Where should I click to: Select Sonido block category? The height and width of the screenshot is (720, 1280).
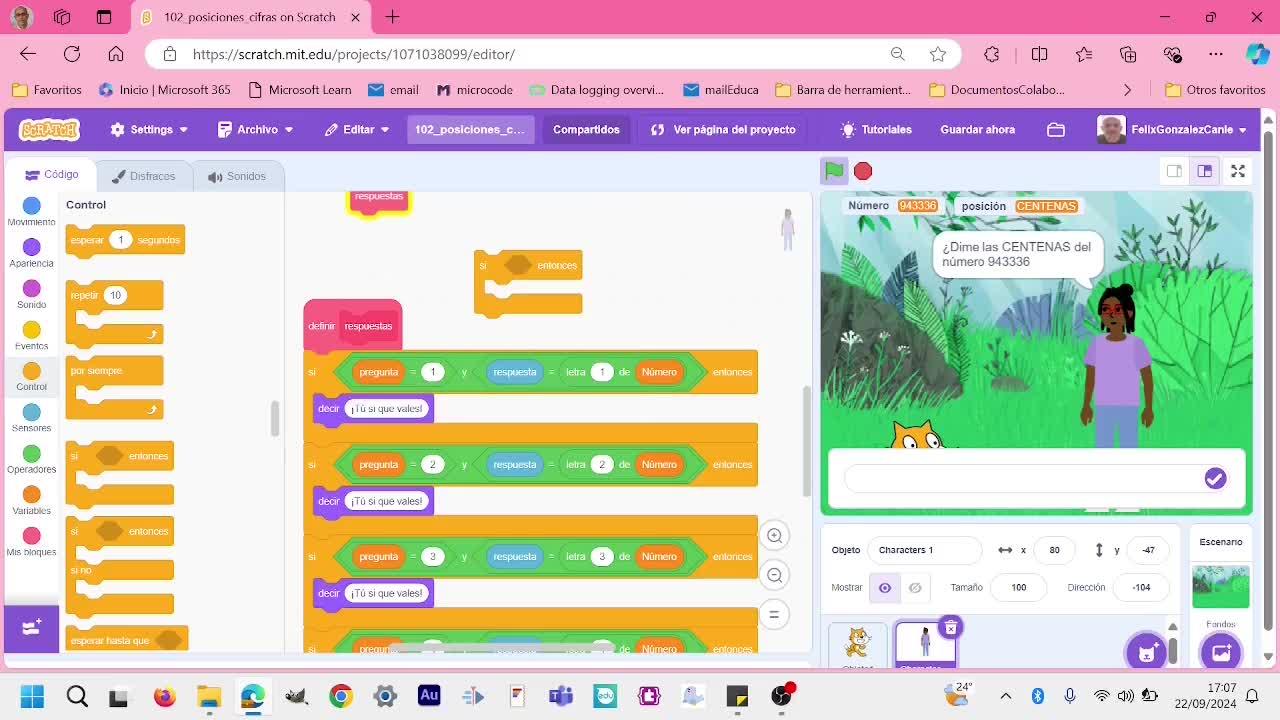[31, 294]
